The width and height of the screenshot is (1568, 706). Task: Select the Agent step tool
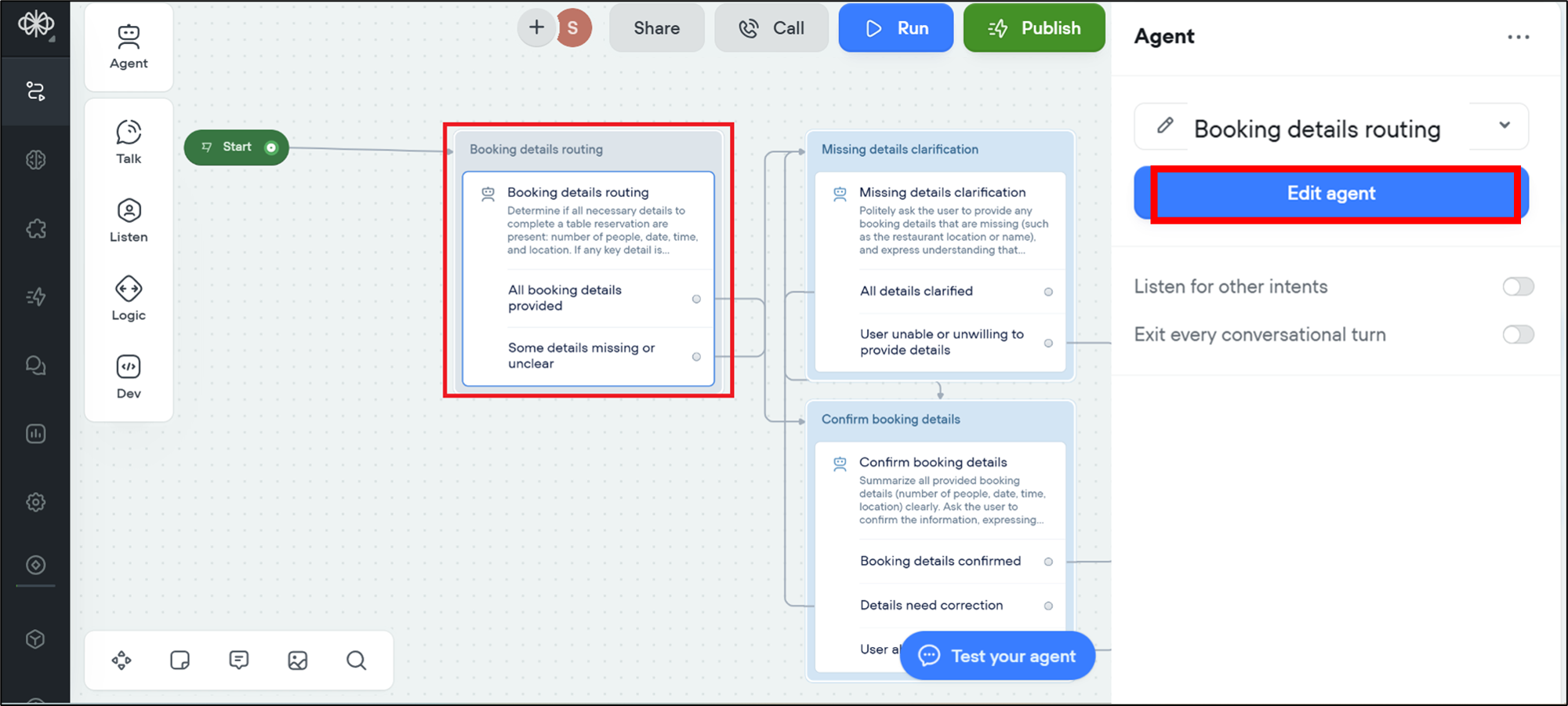129,47
